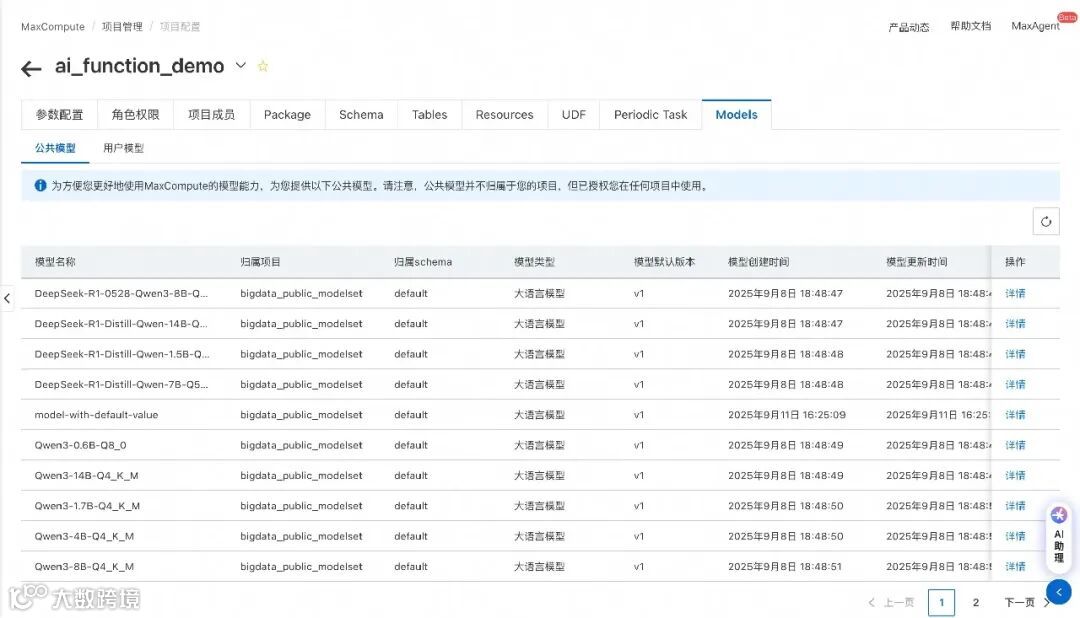Screen dimensions: 1080x618
Task: Click the 模型名称 column header
Action: [x=55, y=261]
